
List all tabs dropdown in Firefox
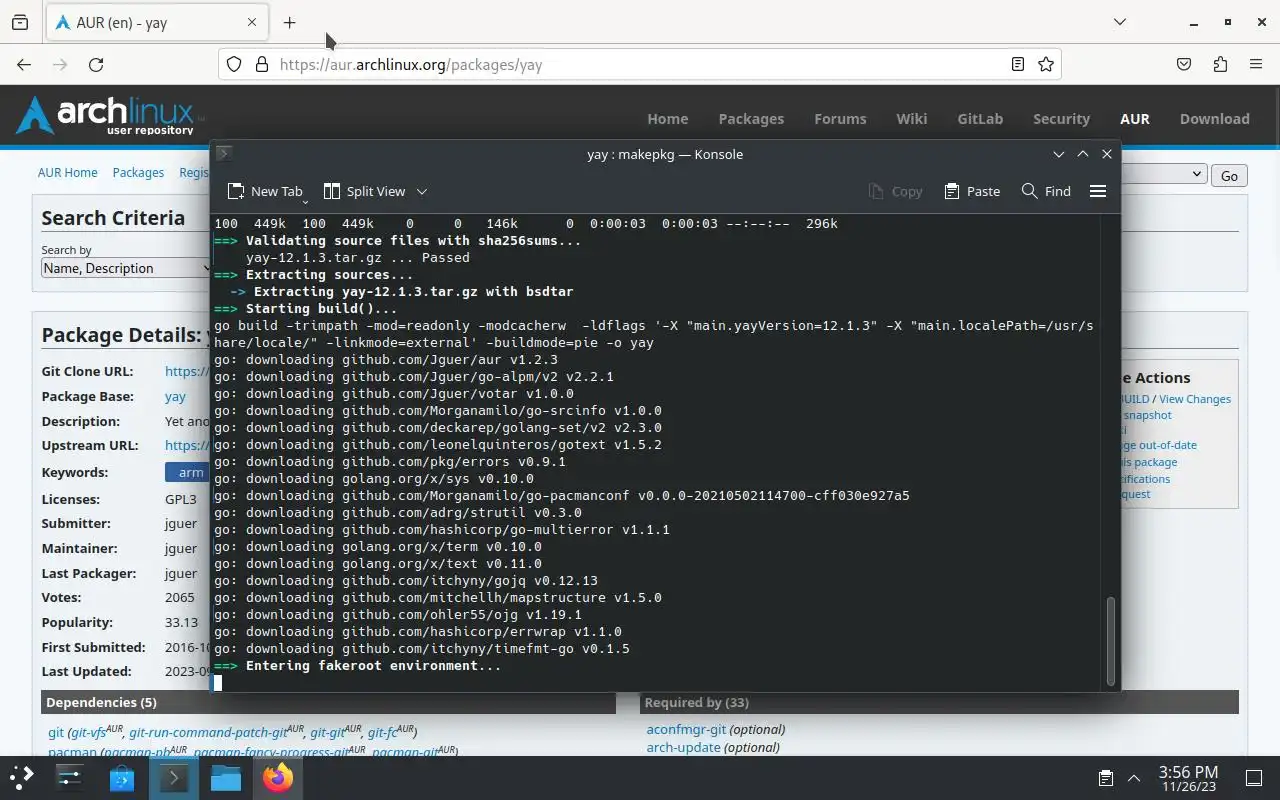click(x=1120, y=22)
